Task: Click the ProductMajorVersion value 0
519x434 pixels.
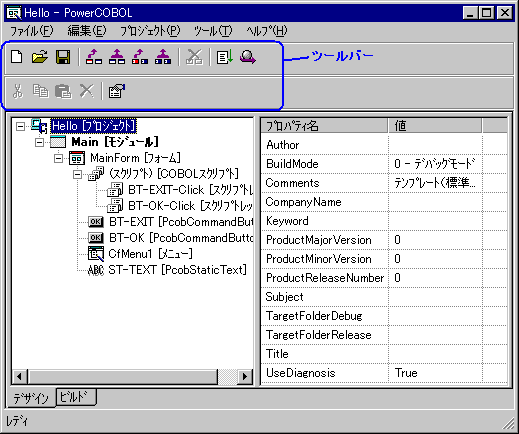Action: pyautogui.click(x=397, y=240)
